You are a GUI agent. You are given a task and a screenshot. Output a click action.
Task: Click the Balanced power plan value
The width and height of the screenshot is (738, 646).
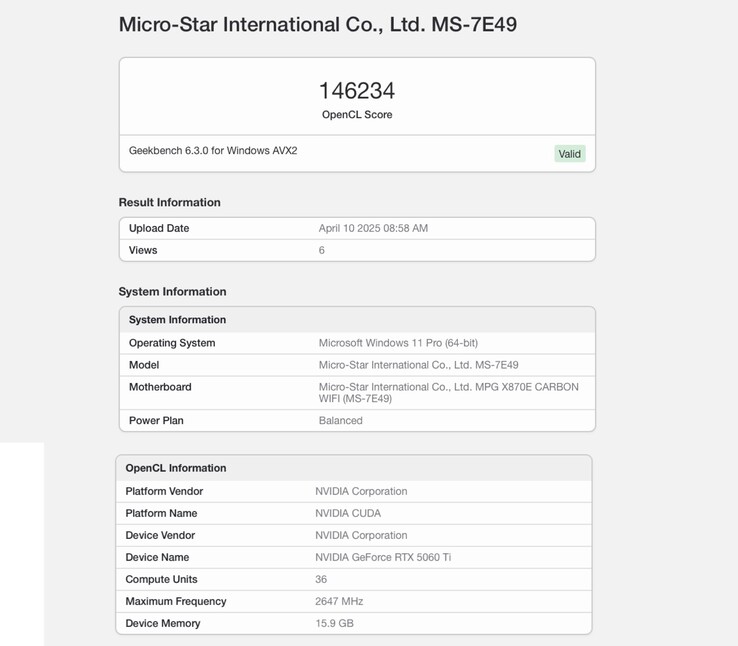point(340,421)
